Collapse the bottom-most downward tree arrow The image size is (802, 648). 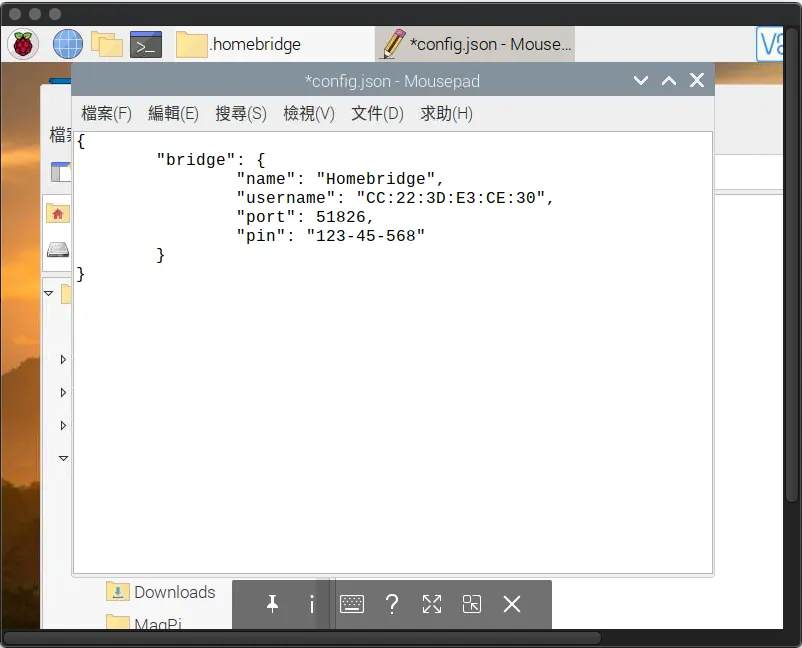point(63,458)
